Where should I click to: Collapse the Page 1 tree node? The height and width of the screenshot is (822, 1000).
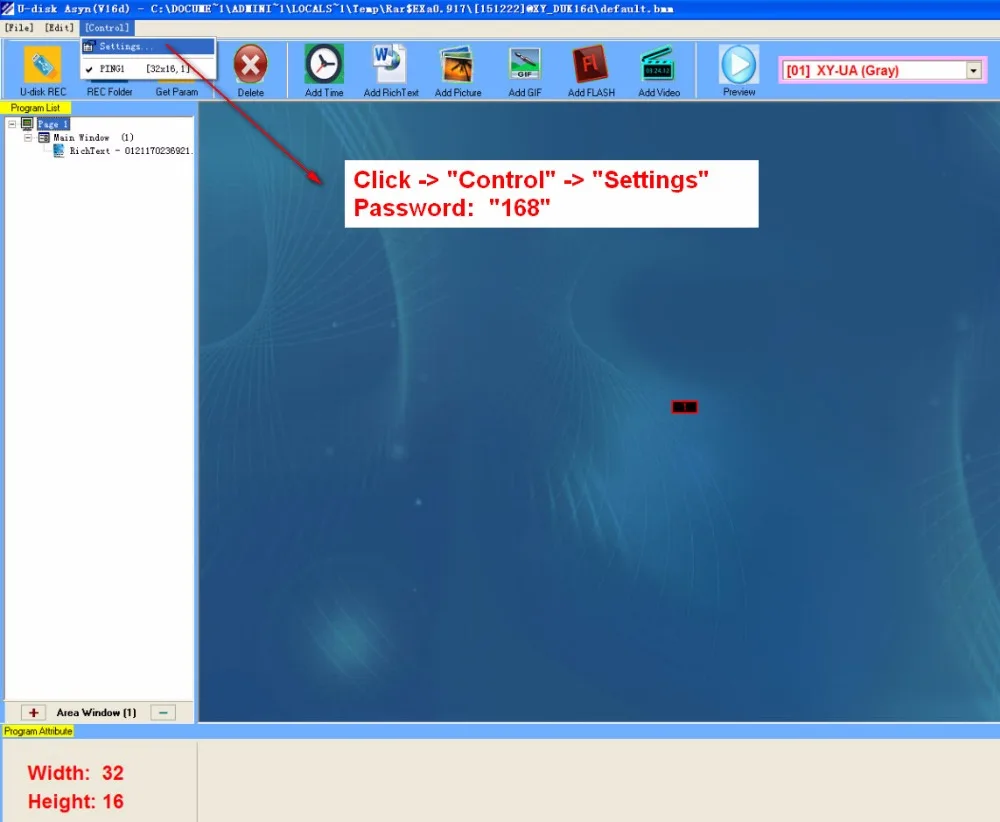(x=12, y=124)
